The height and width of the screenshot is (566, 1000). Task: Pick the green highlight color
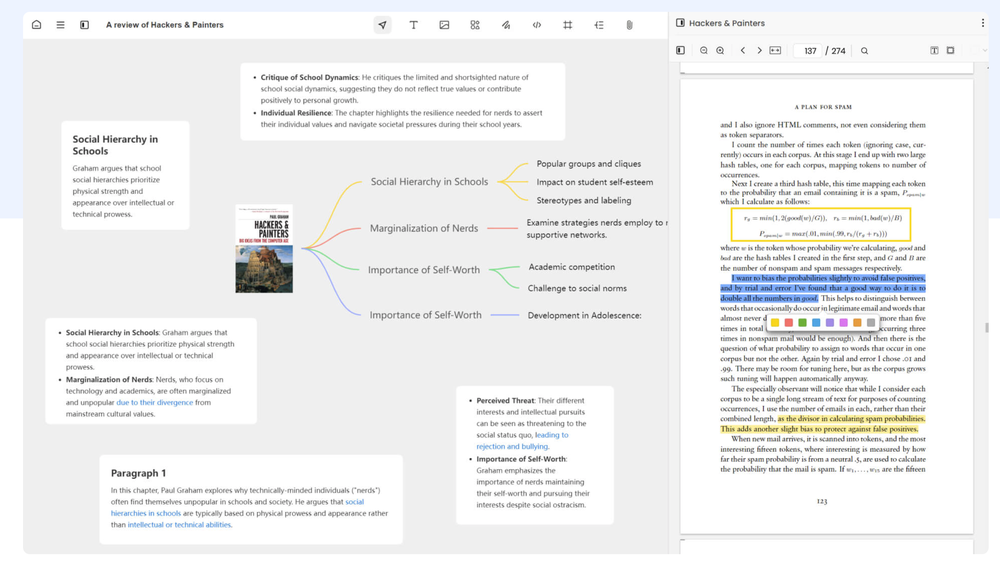click(802, 323)
